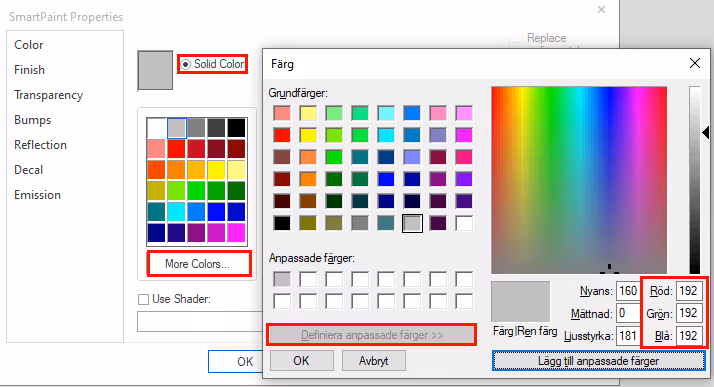
Task: Select magenta swatch in SmartPaint palette bottom row
Action: [237, 233]
